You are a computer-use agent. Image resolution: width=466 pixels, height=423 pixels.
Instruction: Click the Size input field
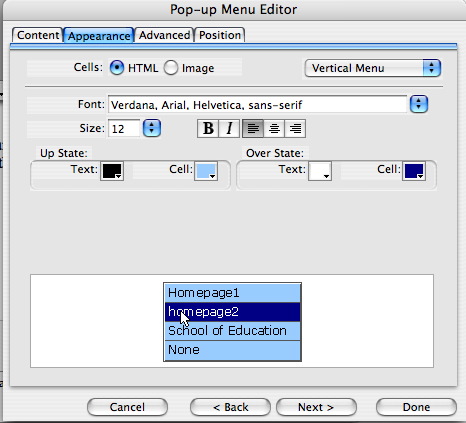point(124,128)
